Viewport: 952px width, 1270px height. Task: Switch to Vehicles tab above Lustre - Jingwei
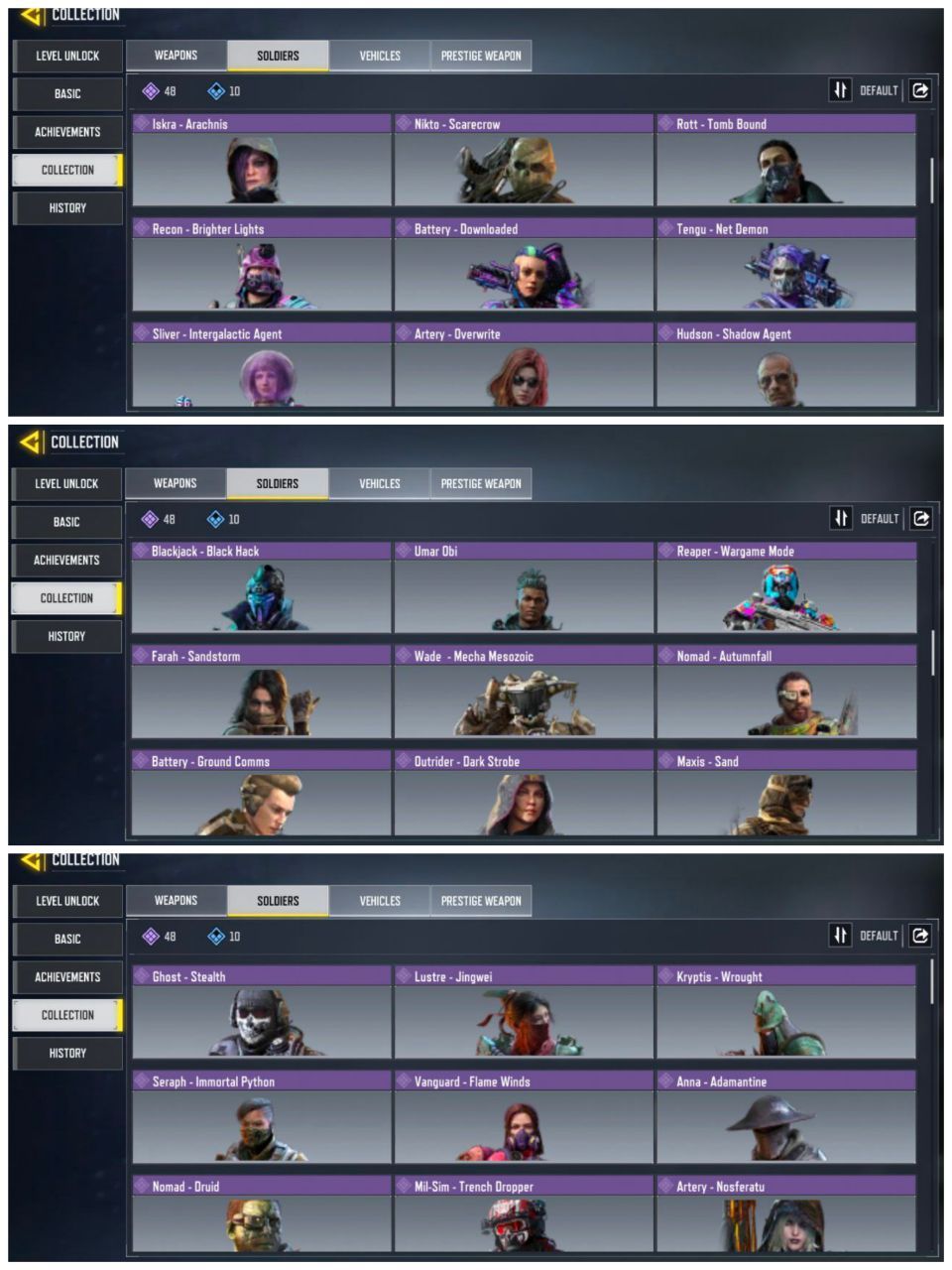point(380,901)
